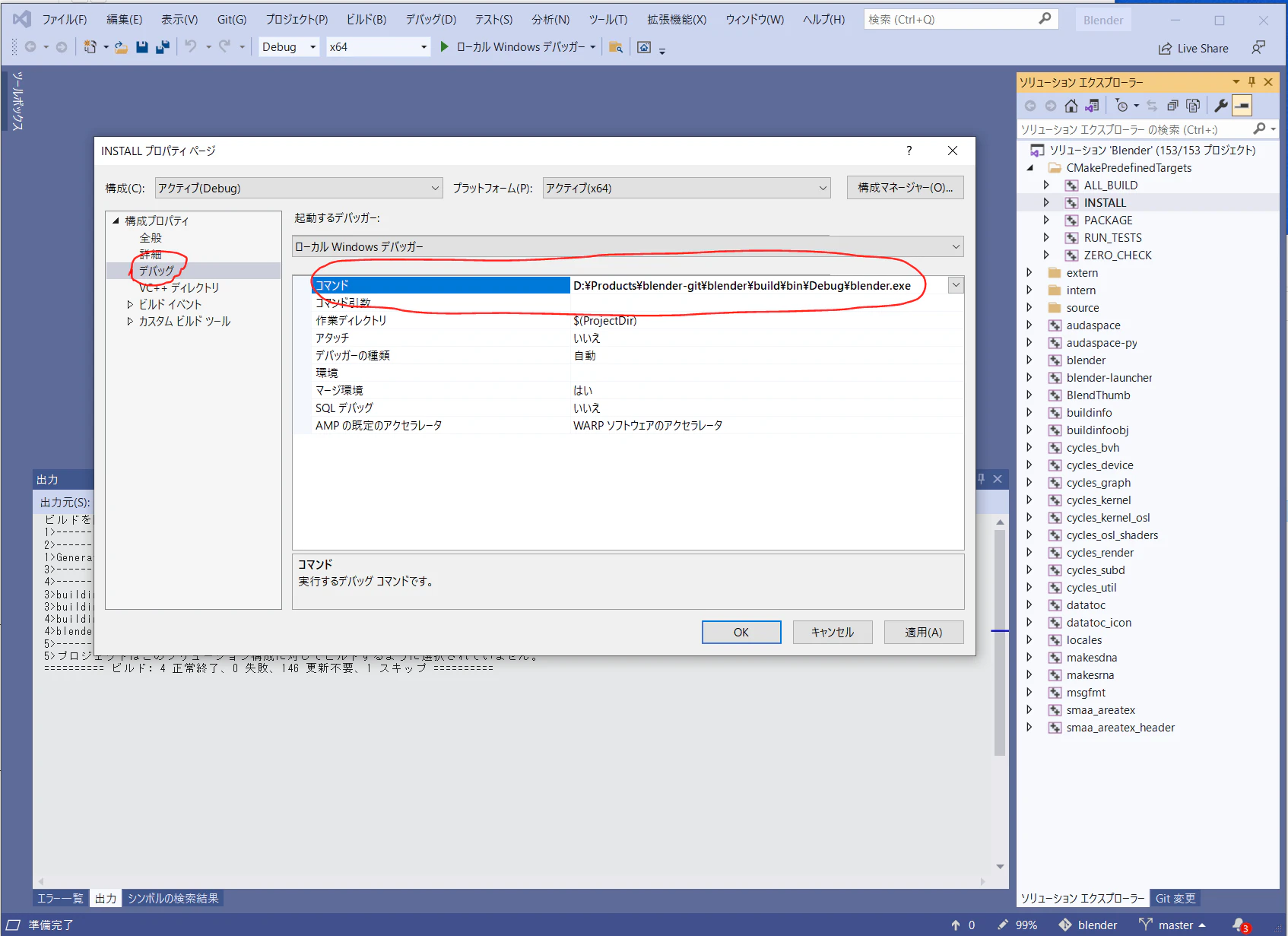The width and height of the screenshot is (1288, 936).
Task: Open the master branch selector
Action: coord(1172,925)
